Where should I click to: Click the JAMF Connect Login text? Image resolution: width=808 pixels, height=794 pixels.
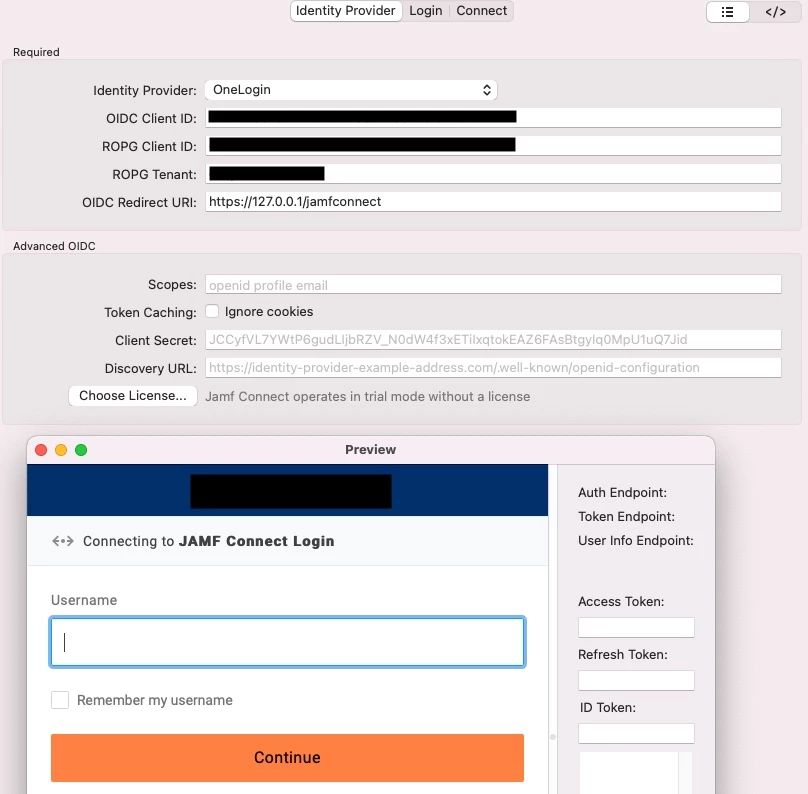pos(257,541)
